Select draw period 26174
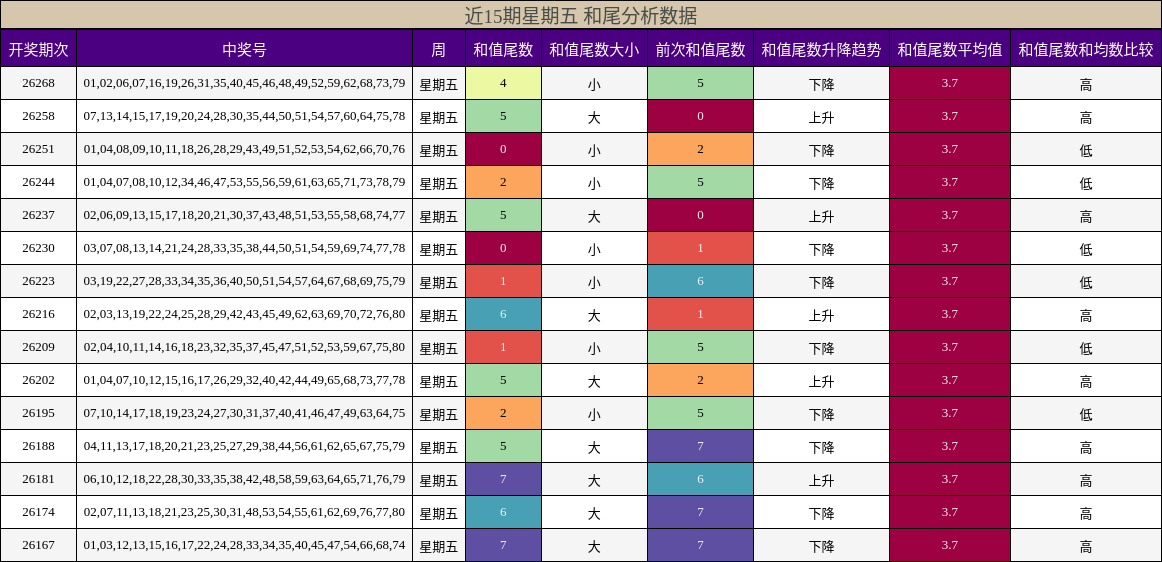Screen dimensions: 1162x562 click(38, 512)
